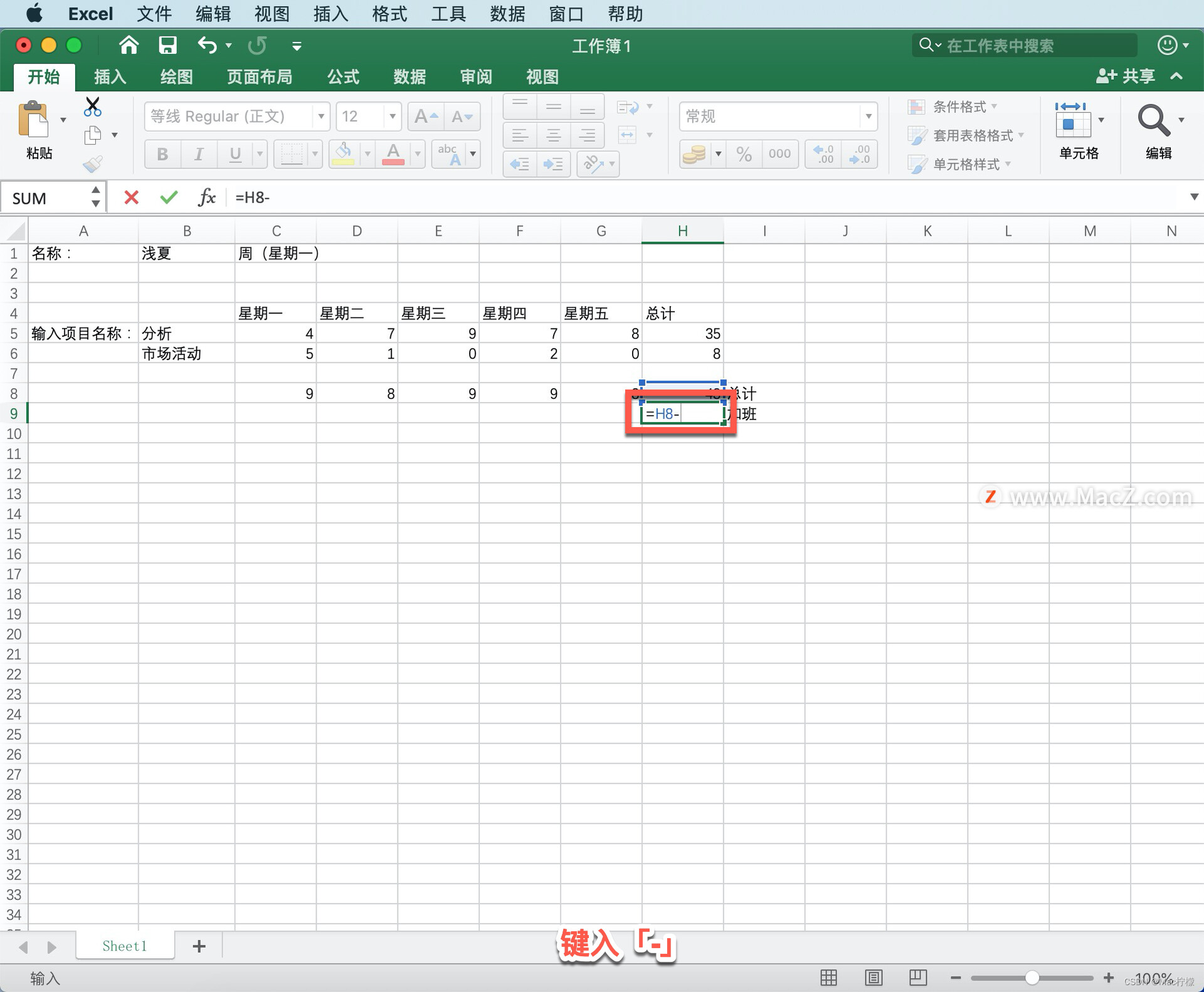Open the font name dropdown

pos(320,117)
